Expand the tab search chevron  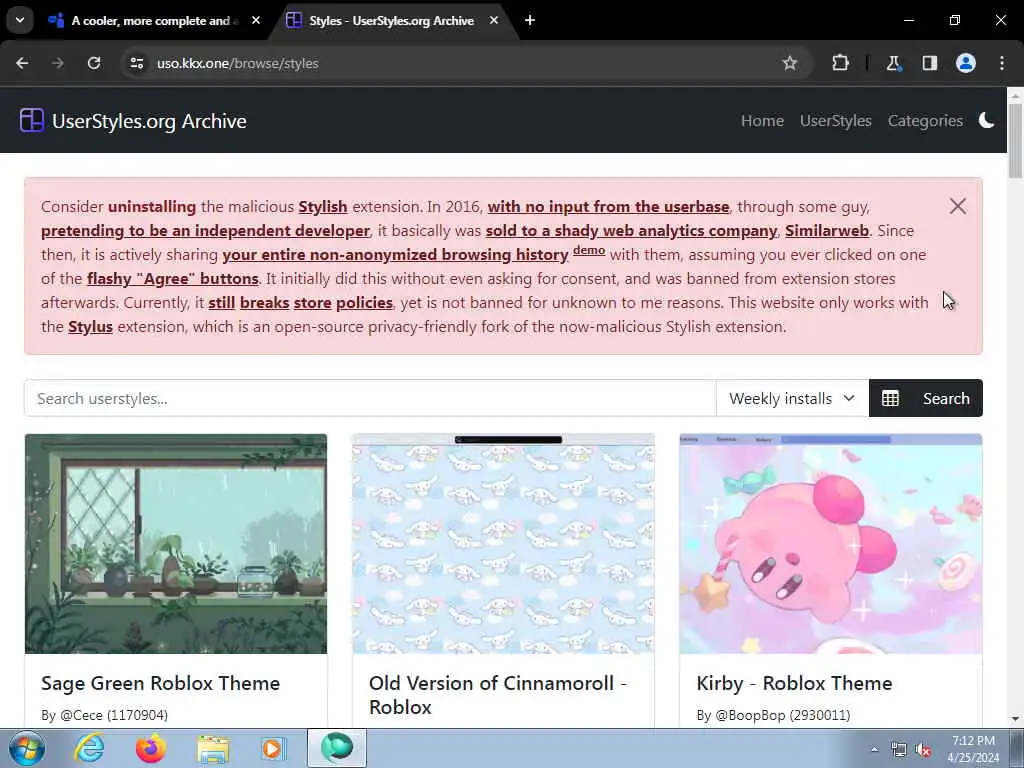point(20,20)
